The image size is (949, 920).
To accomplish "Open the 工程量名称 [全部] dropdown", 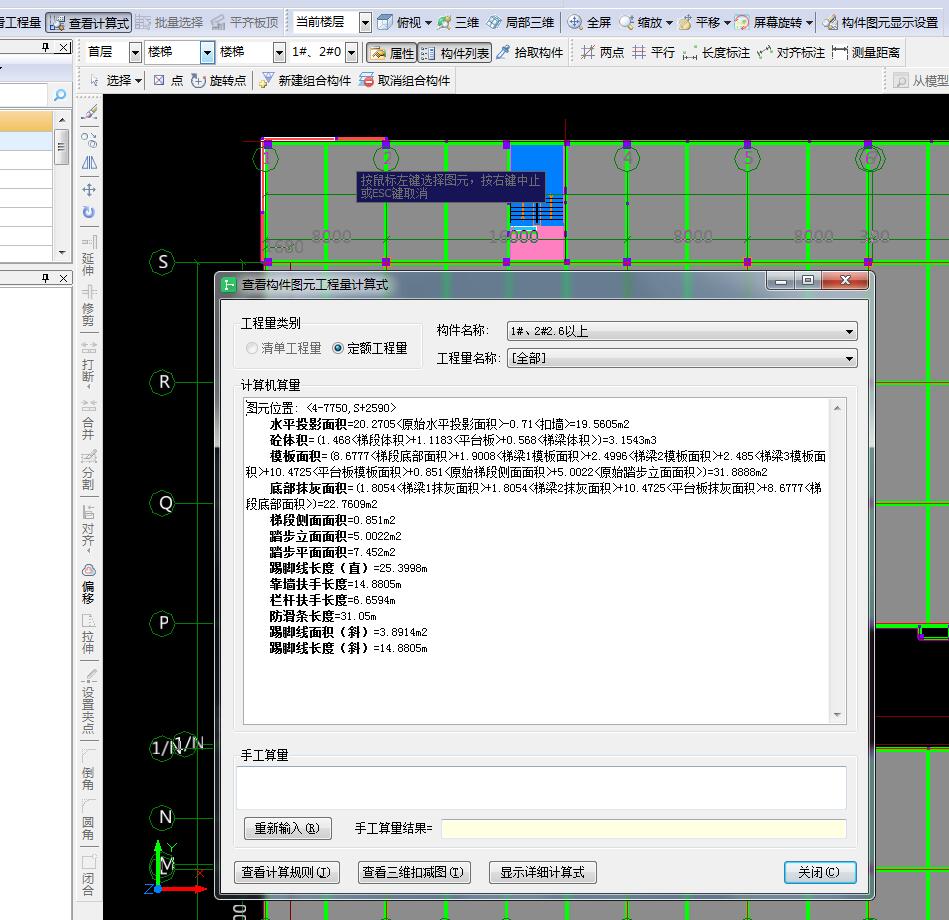I will click(x=849, y=359).
